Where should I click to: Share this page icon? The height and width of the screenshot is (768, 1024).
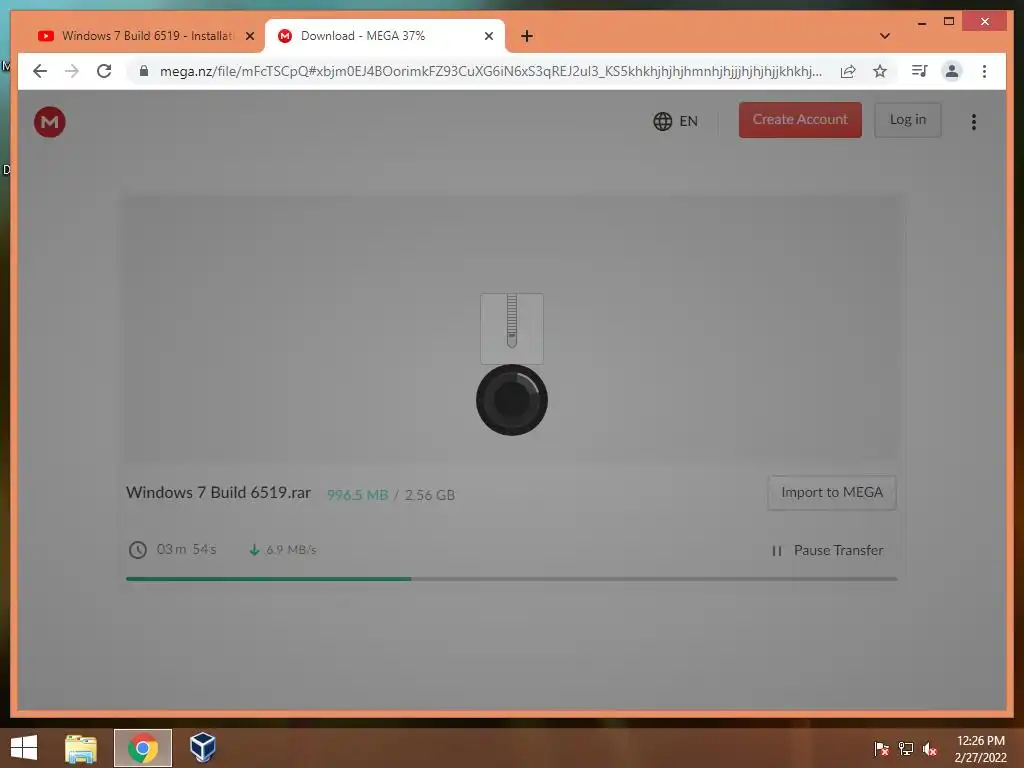[x=848, y=71]
